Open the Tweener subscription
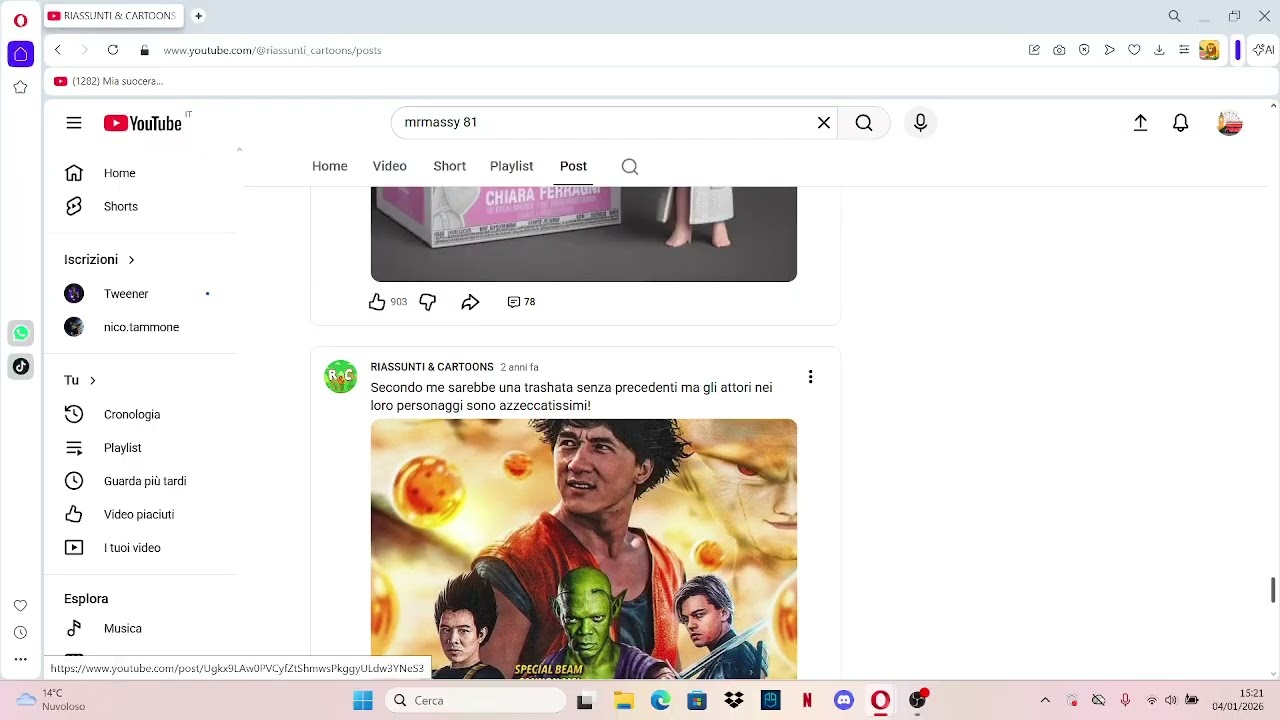Screen dimensions: 1280x720 (x=140, y=294)
